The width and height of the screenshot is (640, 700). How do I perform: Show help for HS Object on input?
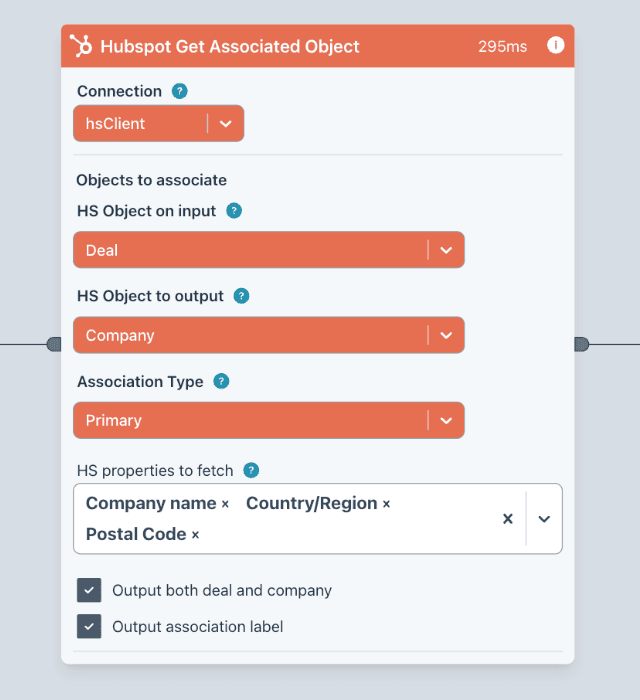click(234, 211)
